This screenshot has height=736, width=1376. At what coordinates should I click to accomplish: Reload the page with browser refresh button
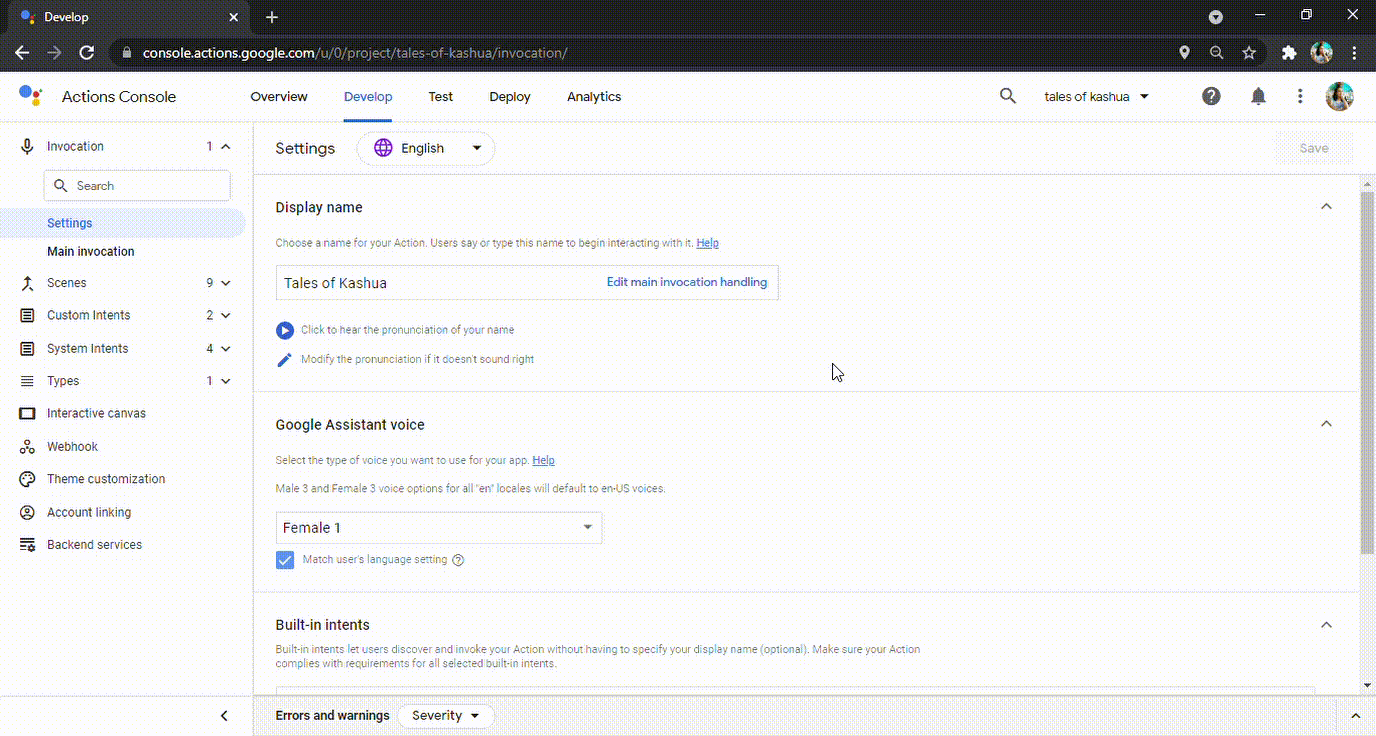tap(87, 52)
